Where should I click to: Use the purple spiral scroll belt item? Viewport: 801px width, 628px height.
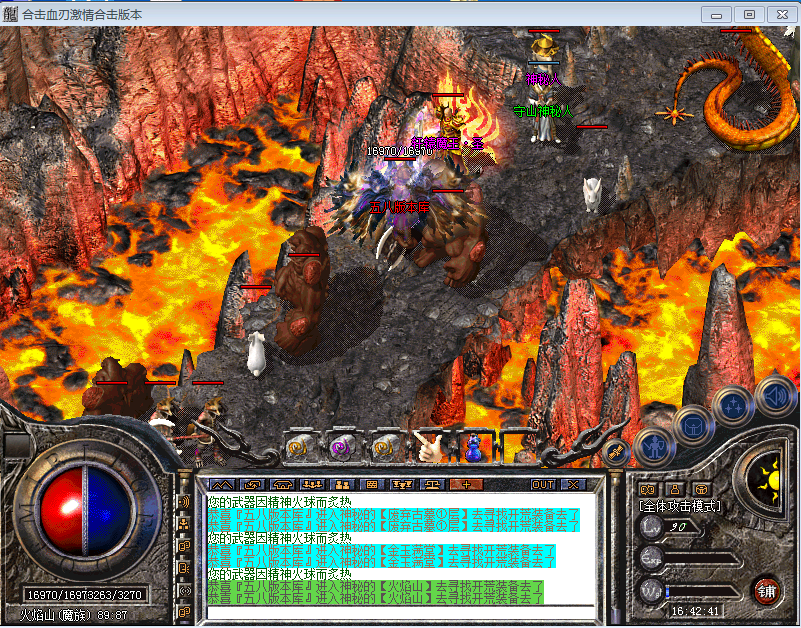342,448
